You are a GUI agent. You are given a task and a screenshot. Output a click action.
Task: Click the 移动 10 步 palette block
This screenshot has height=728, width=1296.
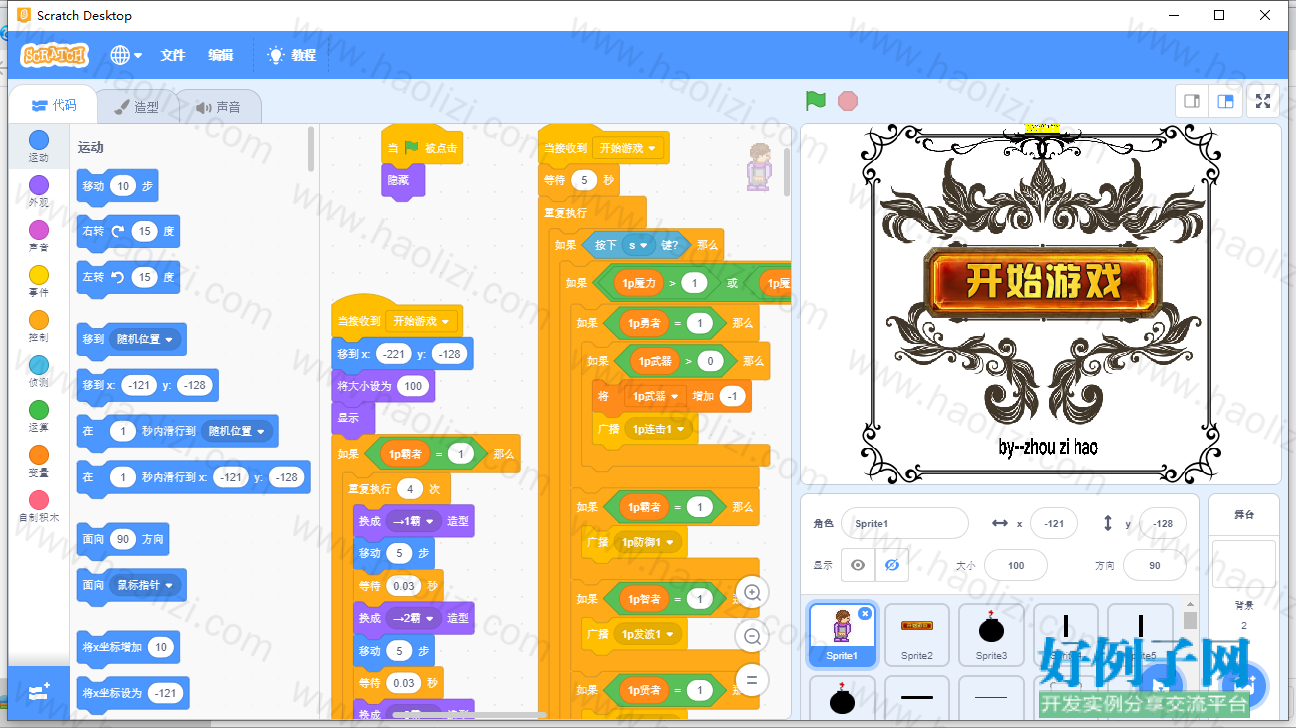tap(117, 186)
